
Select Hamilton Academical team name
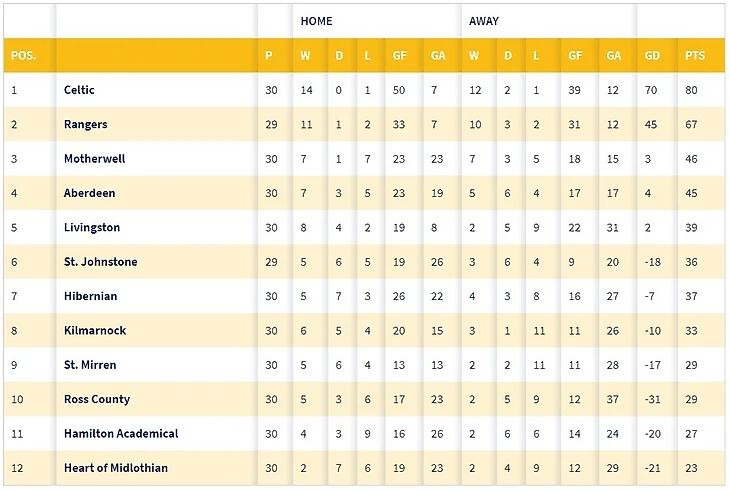[120, 434]
